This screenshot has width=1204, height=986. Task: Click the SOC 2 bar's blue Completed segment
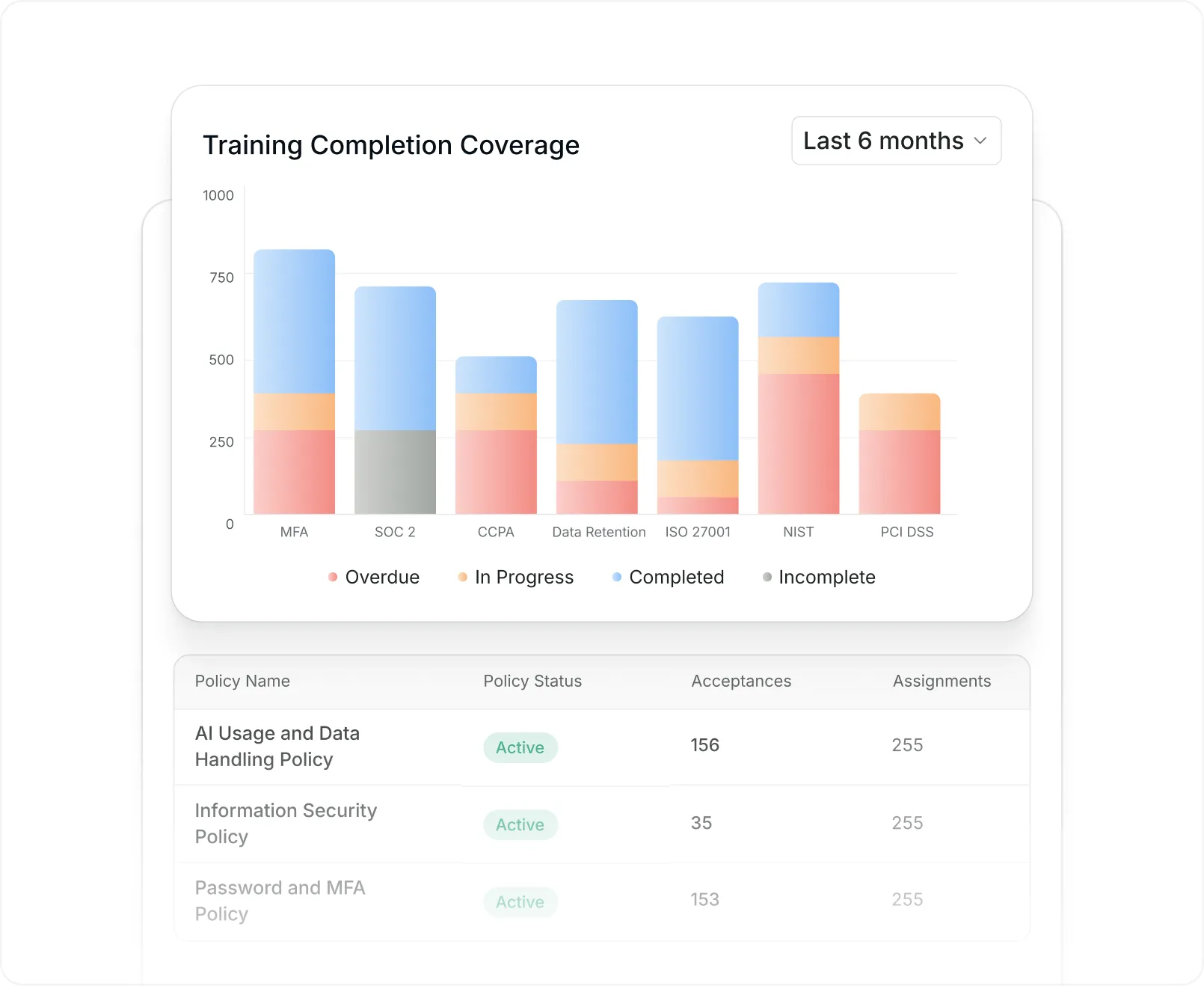[x=395, y=358]
